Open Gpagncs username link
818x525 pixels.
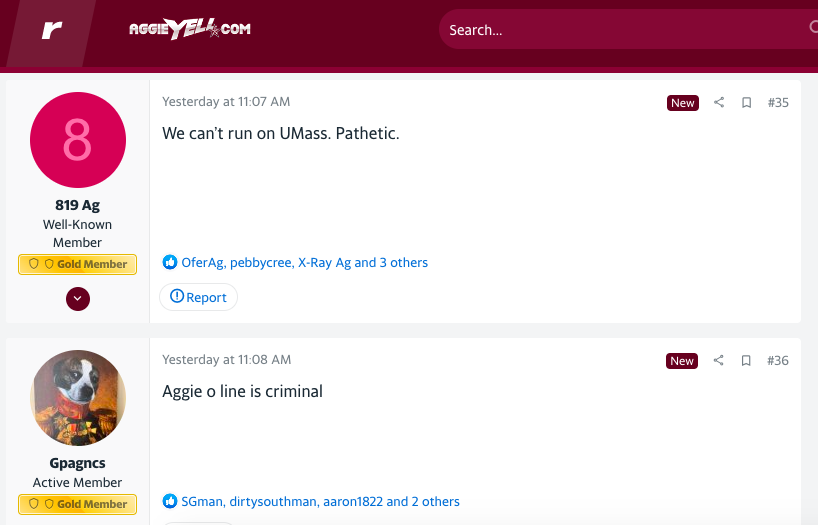[x=78, y=464]
